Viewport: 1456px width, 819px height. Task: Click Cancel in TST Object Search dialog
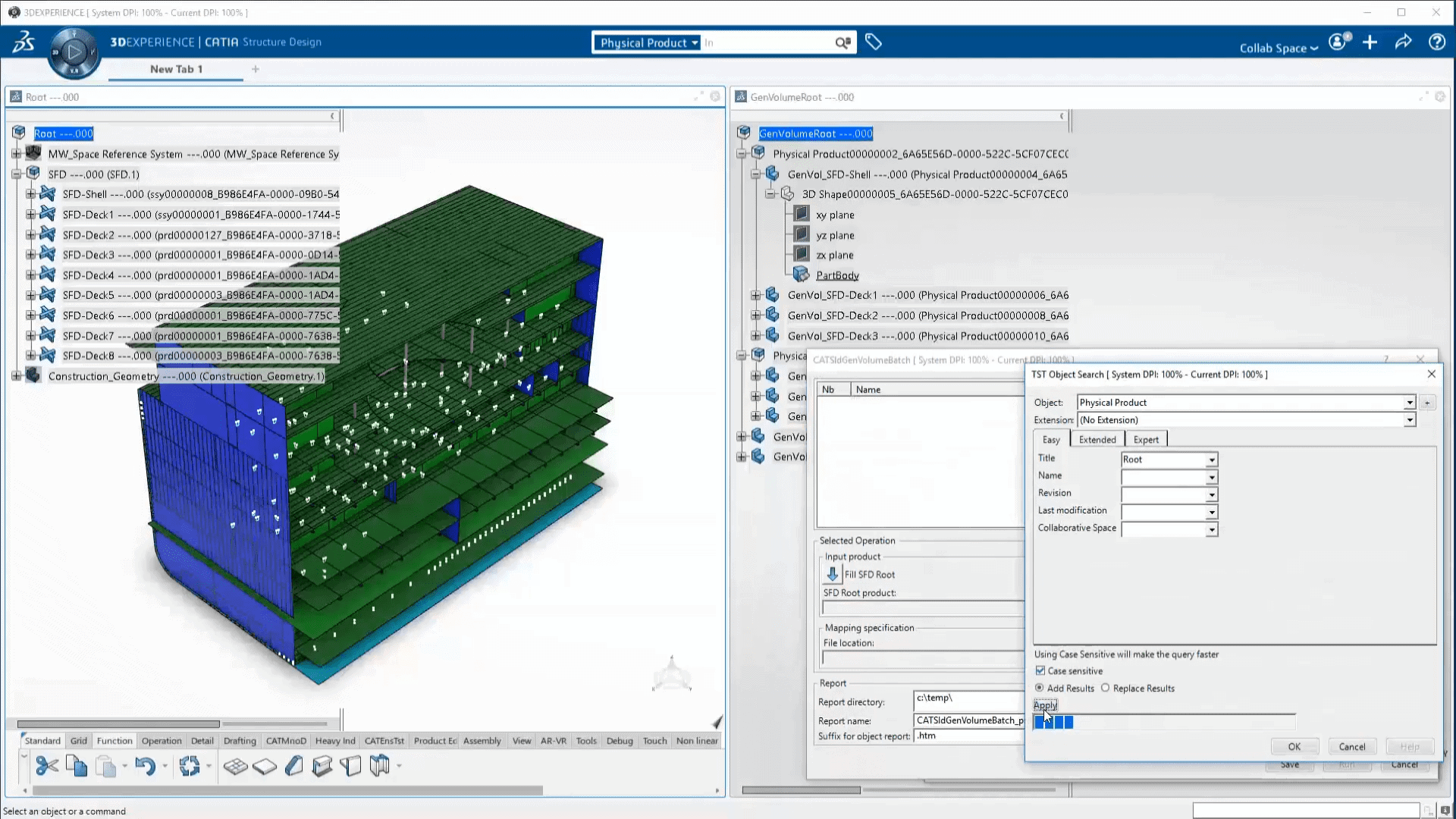[x=1352, y=746]
